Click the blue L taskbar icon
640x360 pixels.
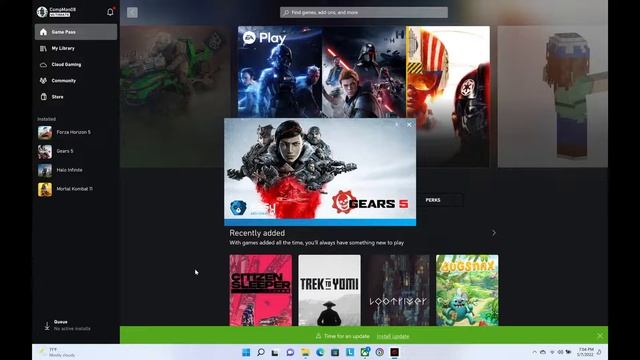[350, 352]
